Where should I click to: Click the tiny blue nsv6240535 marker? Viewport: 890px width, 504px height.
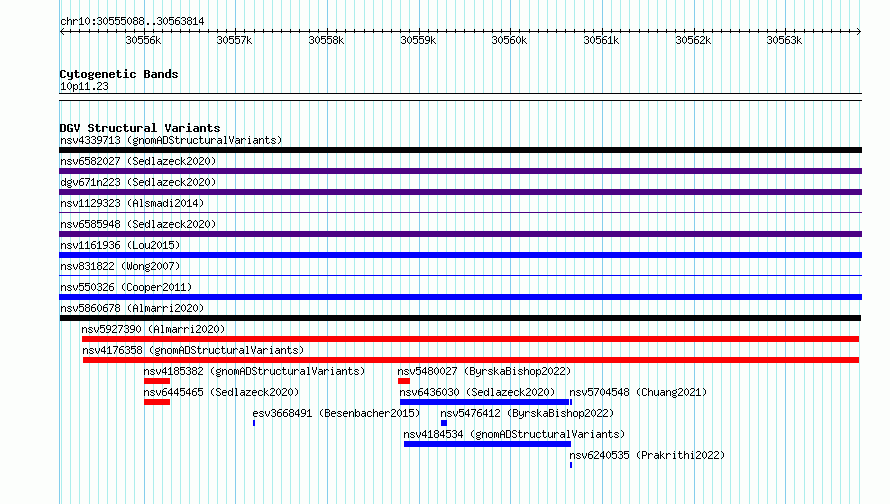click(571, 465)
